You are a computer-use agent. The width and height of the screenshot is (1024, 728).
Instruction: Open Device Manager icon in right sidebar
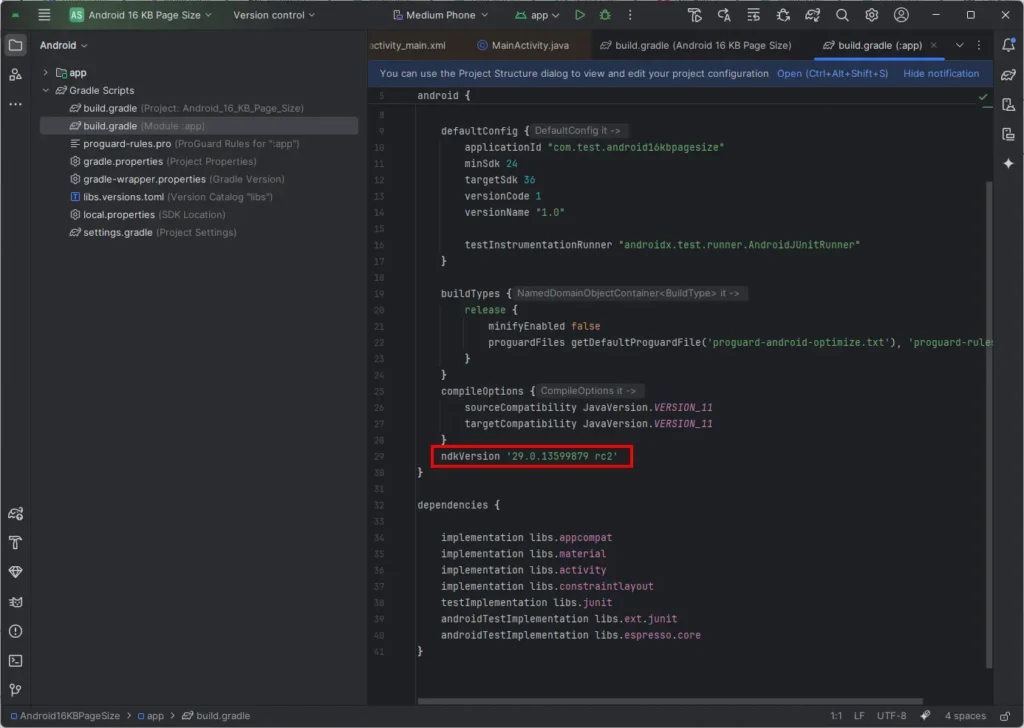[1008, 104]
